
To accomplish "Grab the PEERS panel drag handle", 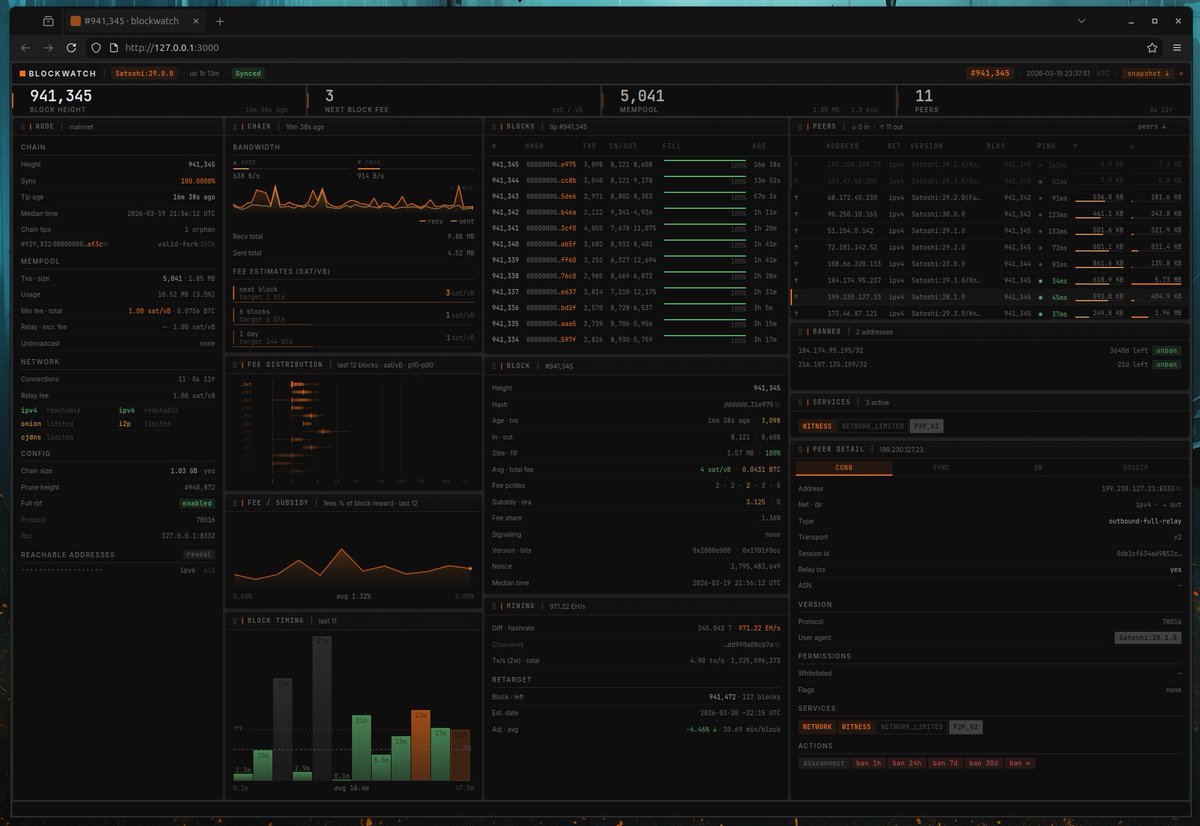I will point(798,127).
